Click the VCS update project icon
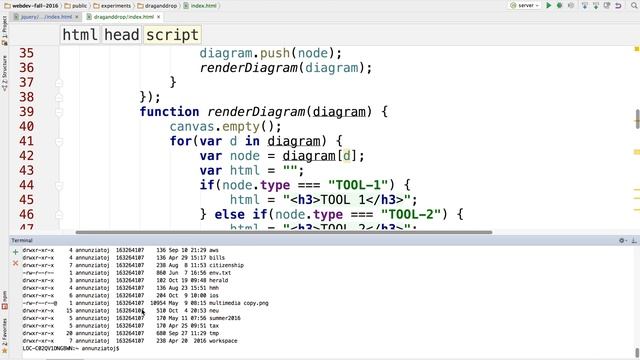This screenshot has height=360, width=640. tap(584, 5)
